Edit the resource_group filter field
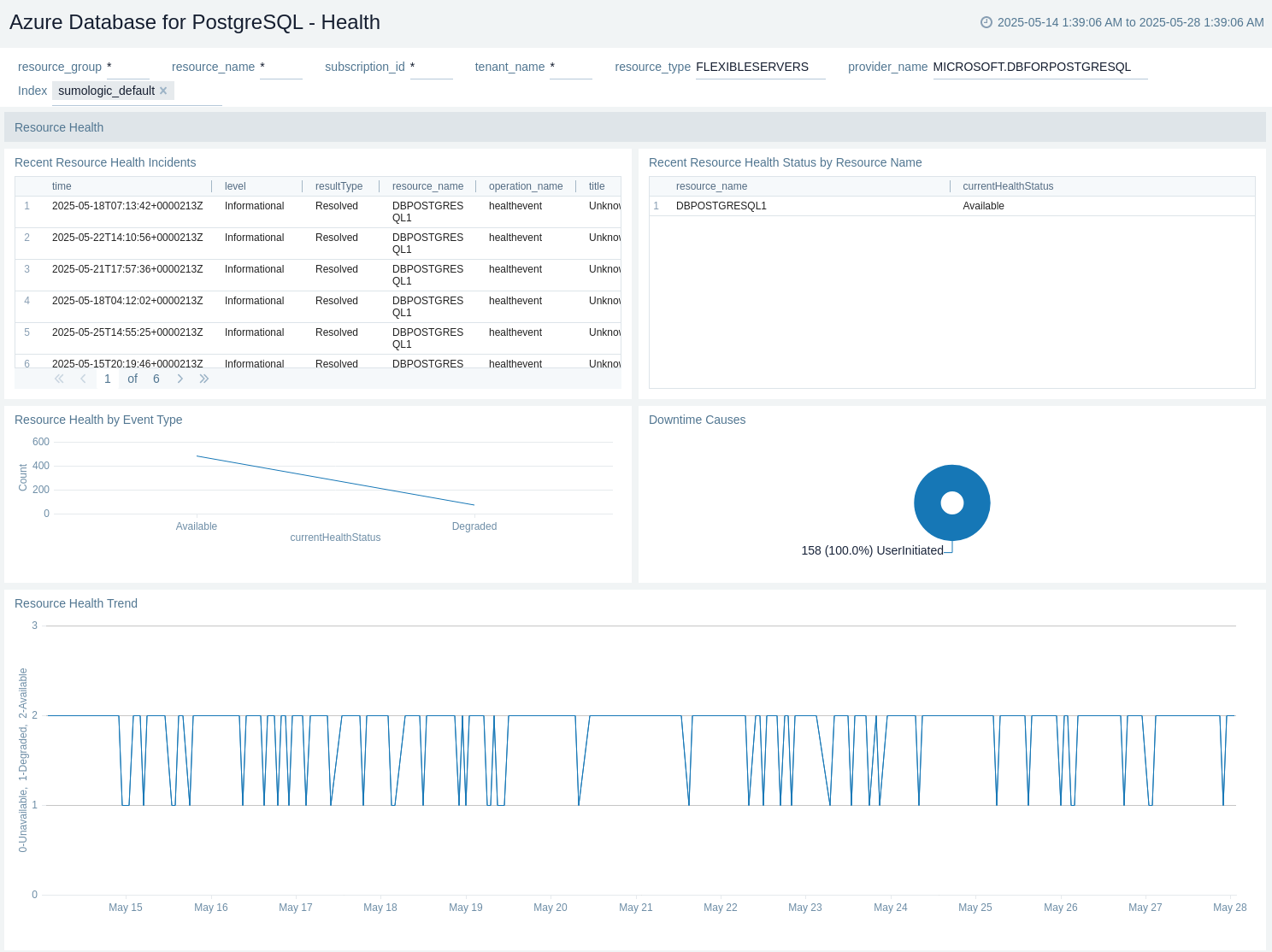Viewport: 1272px width, 952px height. tap(128, 67)
